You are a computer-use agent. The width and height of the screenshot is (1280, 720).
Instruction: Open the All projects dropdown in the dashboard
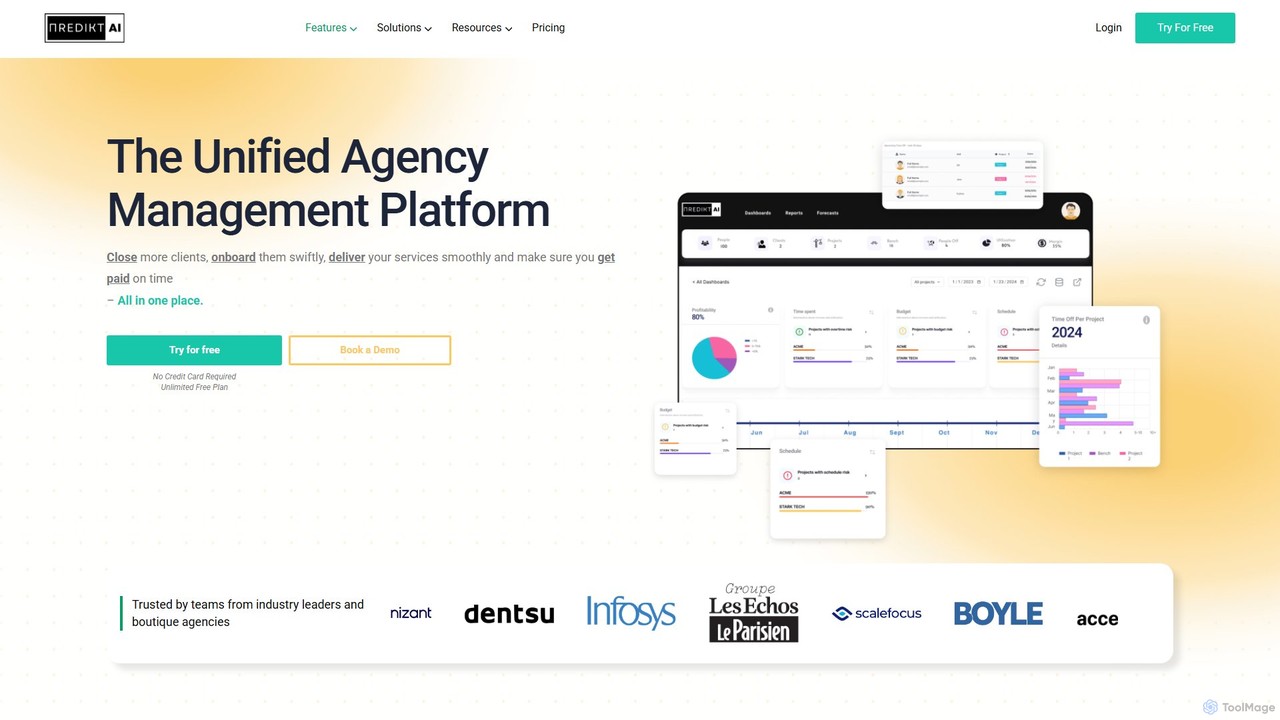point(927,283)
